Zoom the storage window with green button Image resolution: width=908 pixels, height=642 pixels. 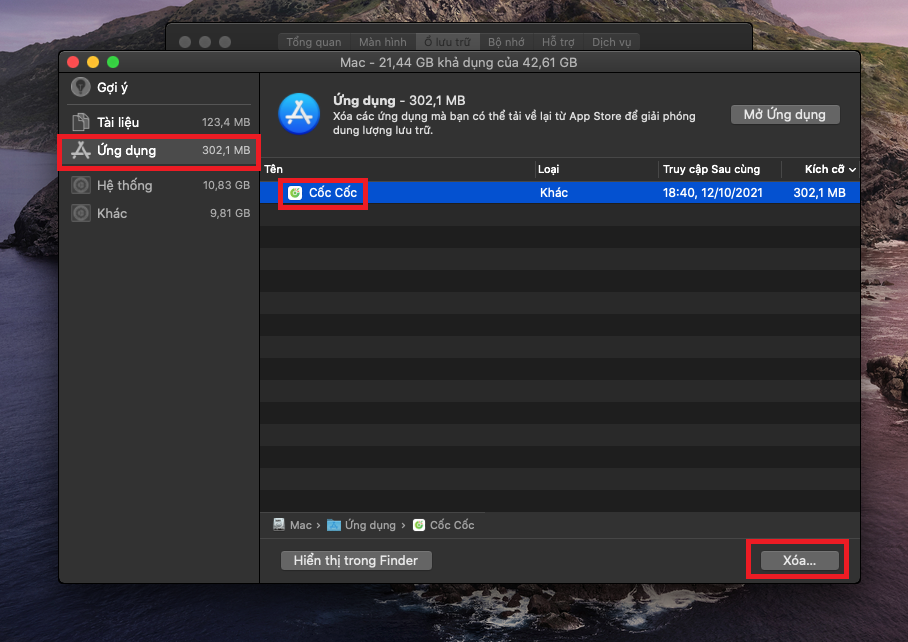point(113,62)
